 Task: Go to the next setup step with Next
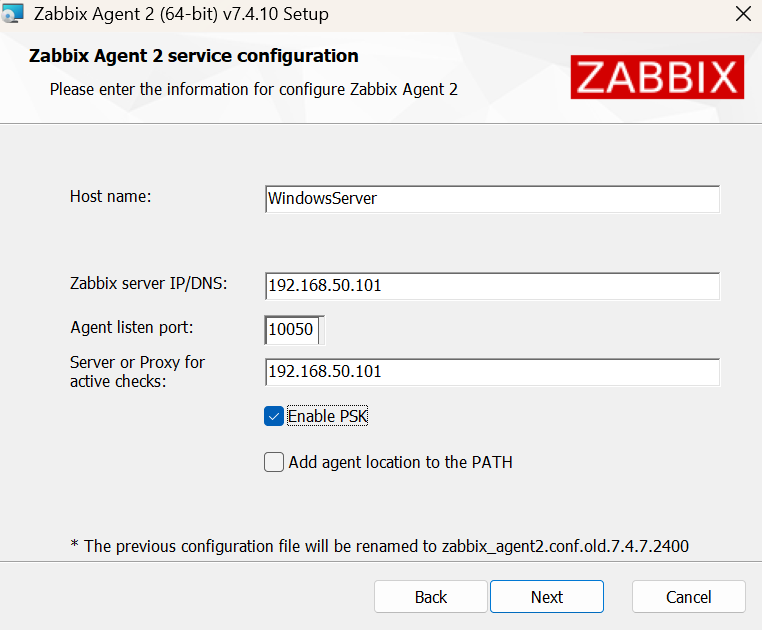click(x=547, y=596)
